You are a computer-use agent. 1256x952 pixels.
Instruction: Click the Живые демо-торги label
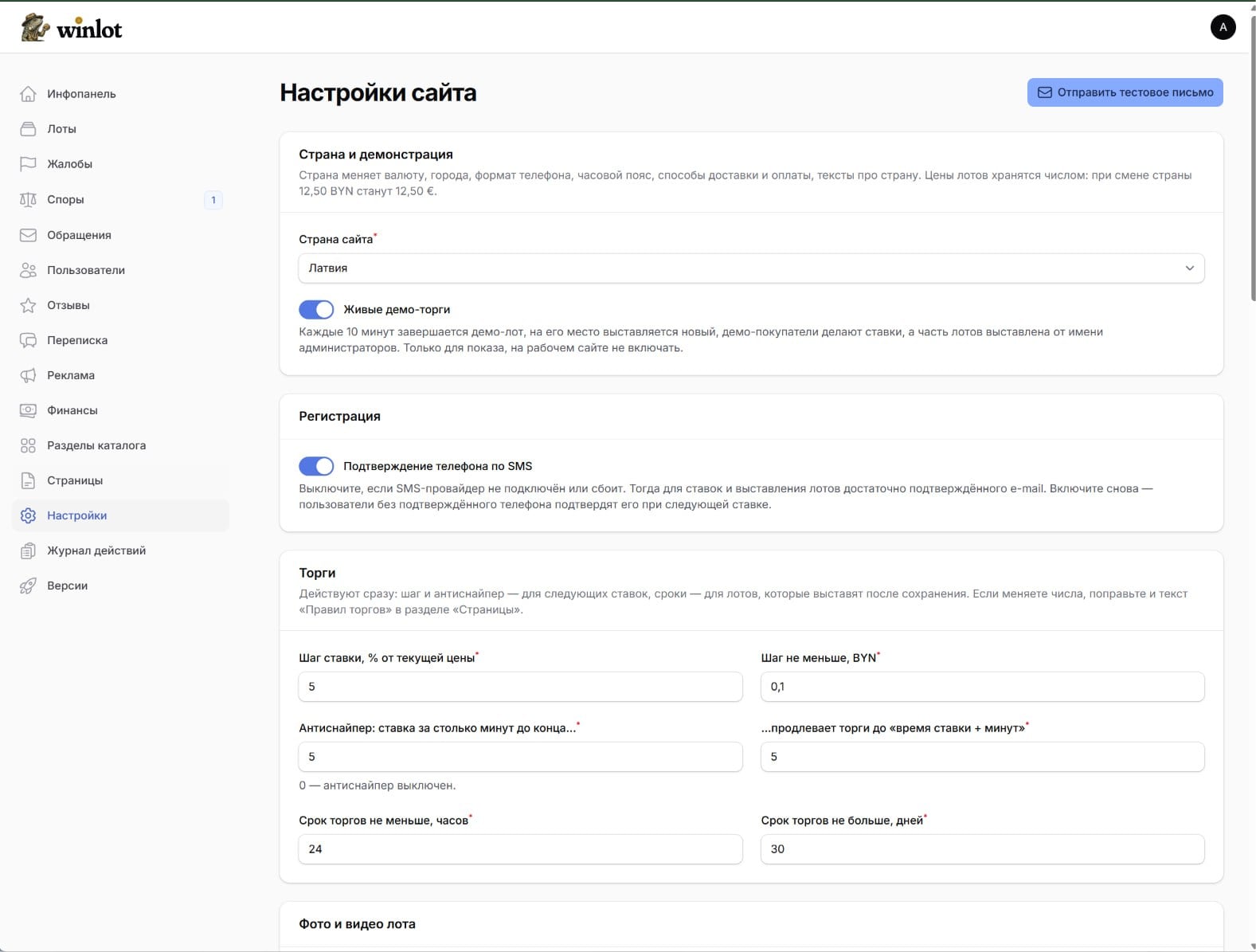pyautogui.click(x=397, y=309)
